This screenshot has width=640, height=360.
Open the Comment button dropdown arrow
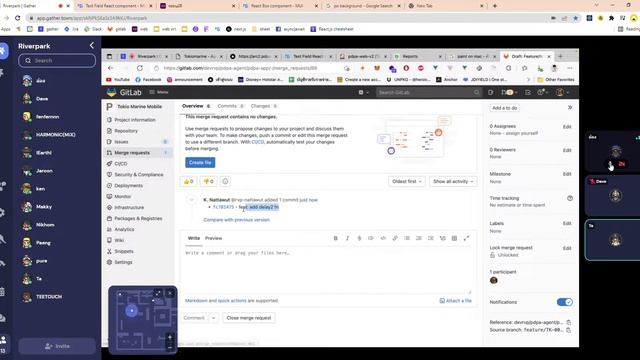[x=213, y=318]
